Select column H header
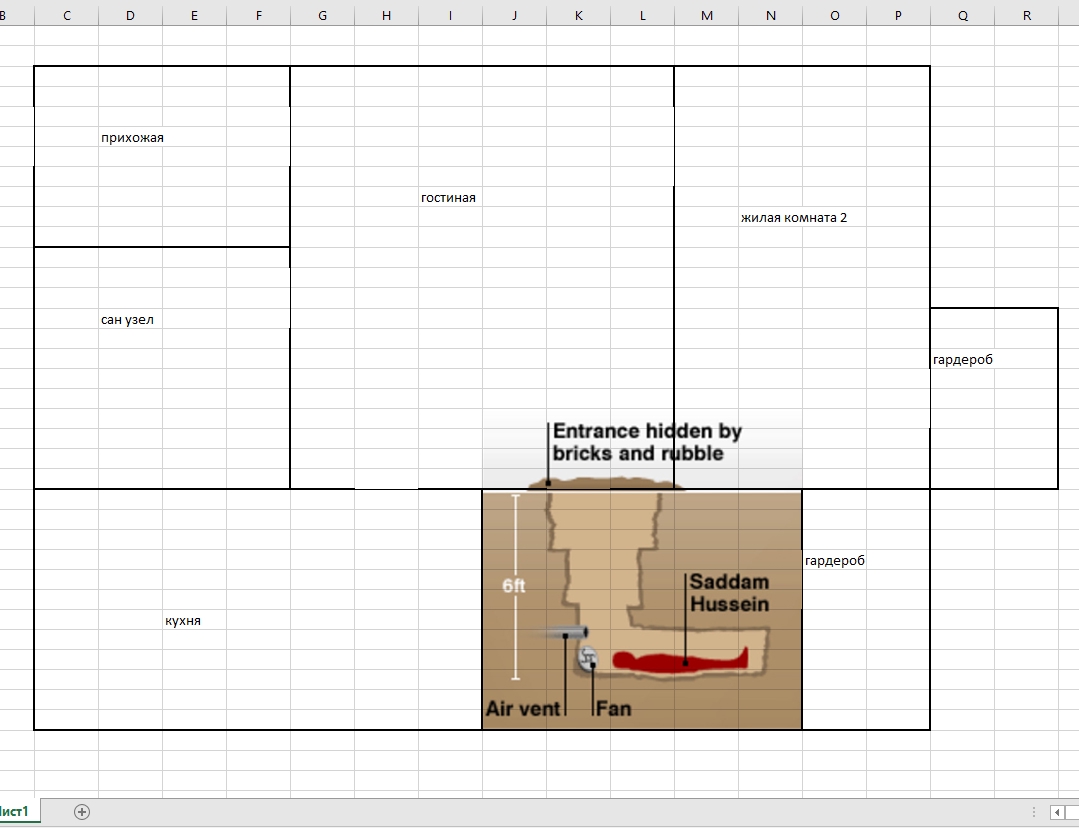The height and width of the screenshot is (828, 1079). point(387,15)
